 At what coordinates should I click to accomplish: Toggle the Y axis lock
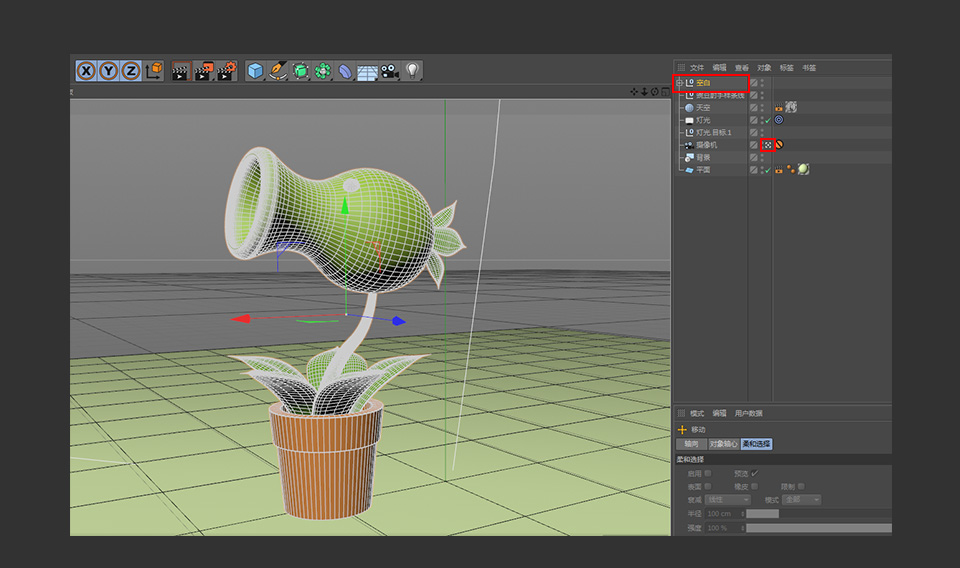click(108, 71)
